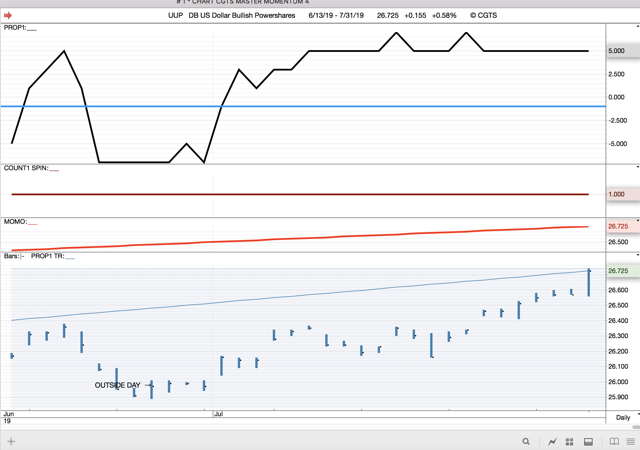The width and height of the screenshot is (640, 450).
Task: Click the red MOMO line color sample
Action: pos(33,223)
